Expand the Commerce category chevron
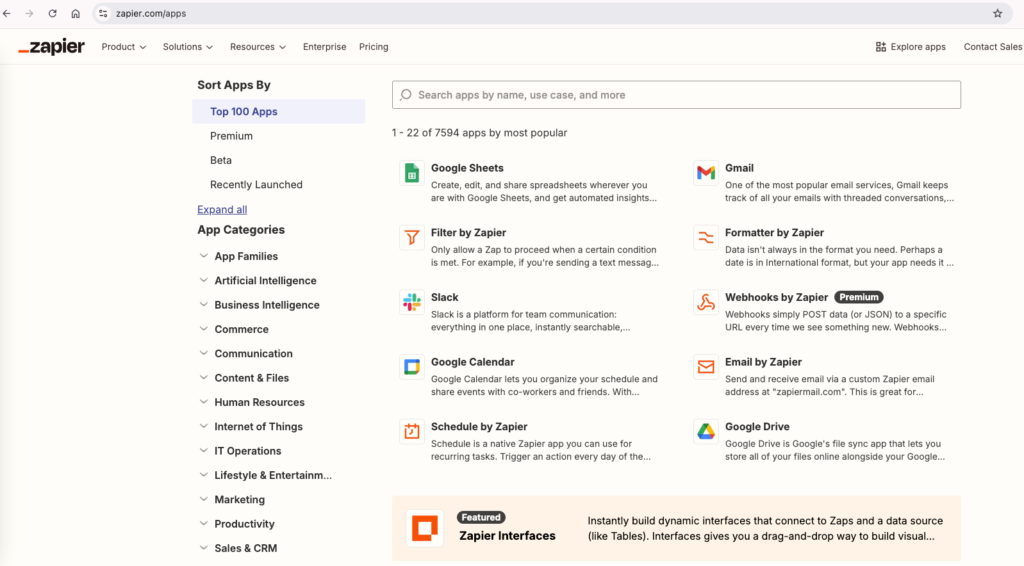The image size is (1024, 566). (204, 329)
